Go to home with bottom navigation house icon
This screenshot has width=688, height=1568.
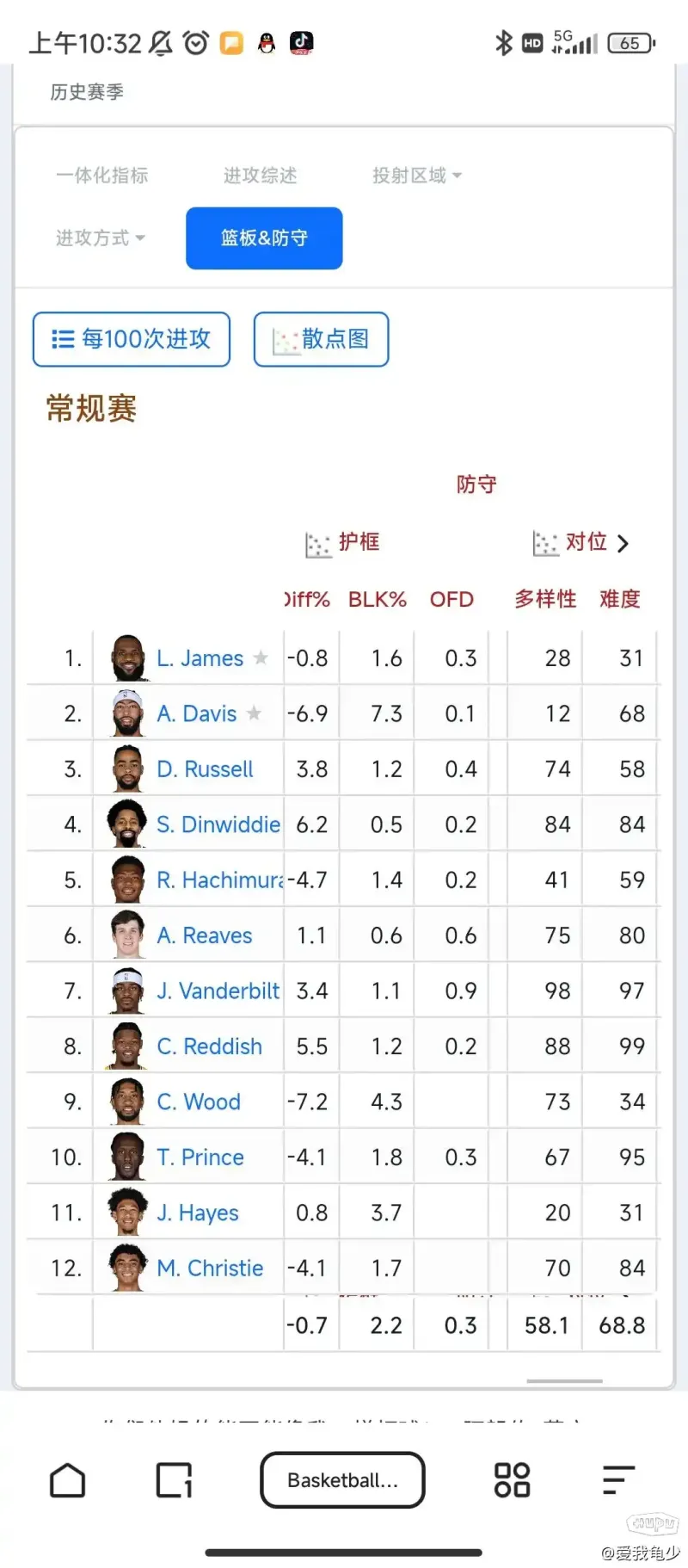click(x=68, y=1479)
